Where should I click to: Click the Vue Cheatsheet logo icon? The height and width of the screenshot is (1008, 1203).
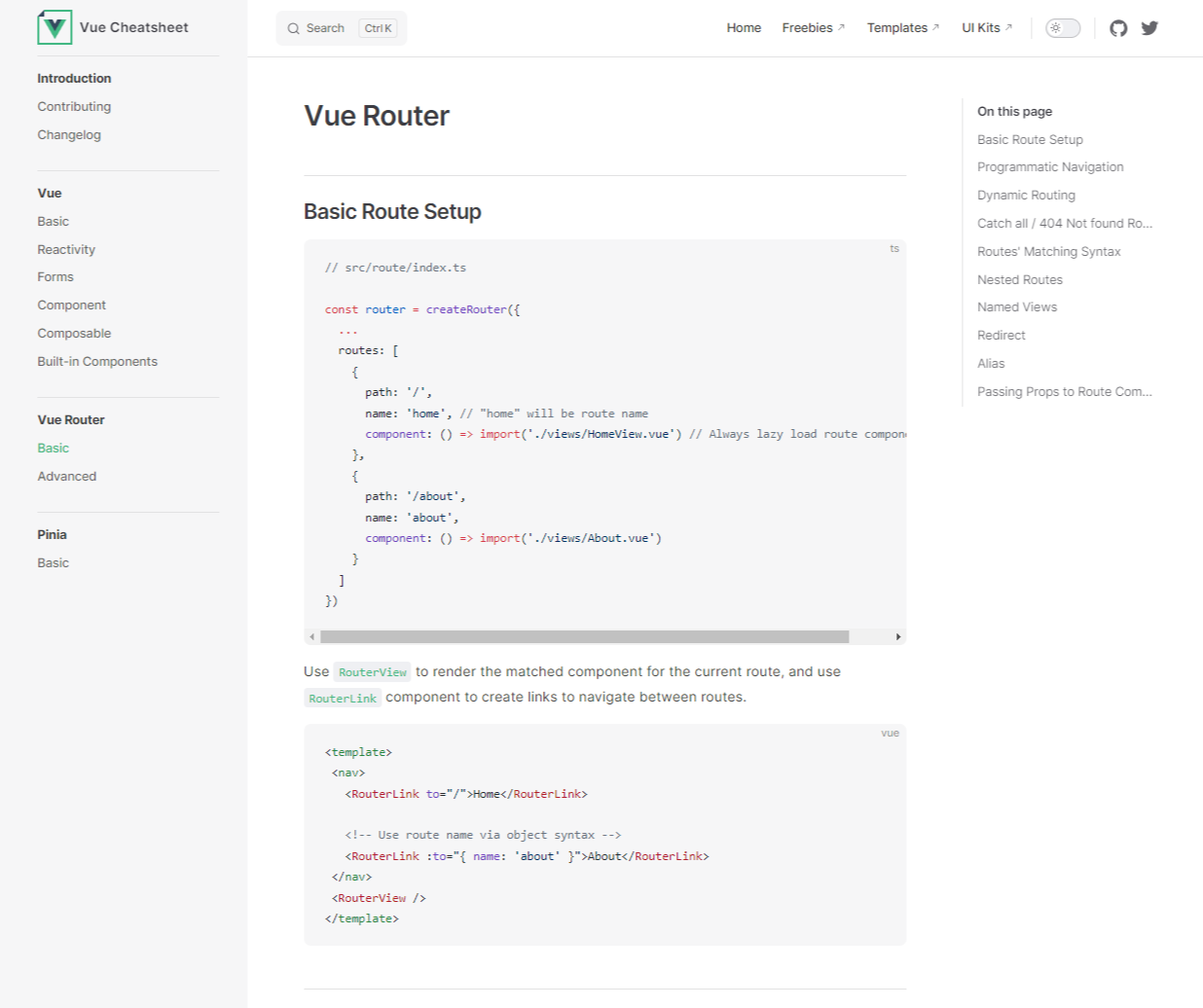coord(55,27)
